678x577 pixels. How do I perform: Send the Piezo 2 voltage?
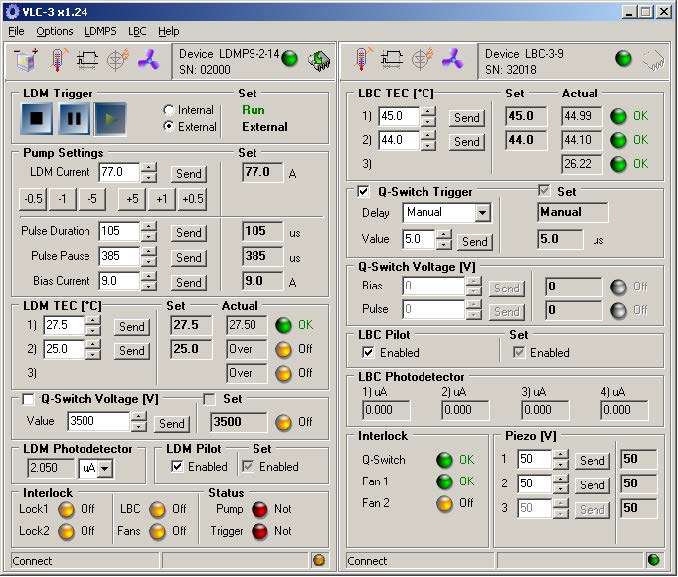[592, 485]
